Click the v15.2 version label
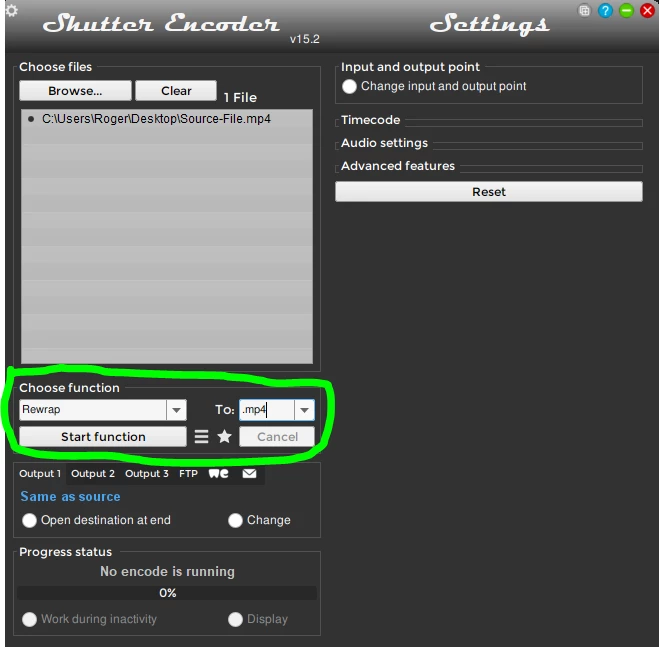The image size is (659, 647). point(305,40)
